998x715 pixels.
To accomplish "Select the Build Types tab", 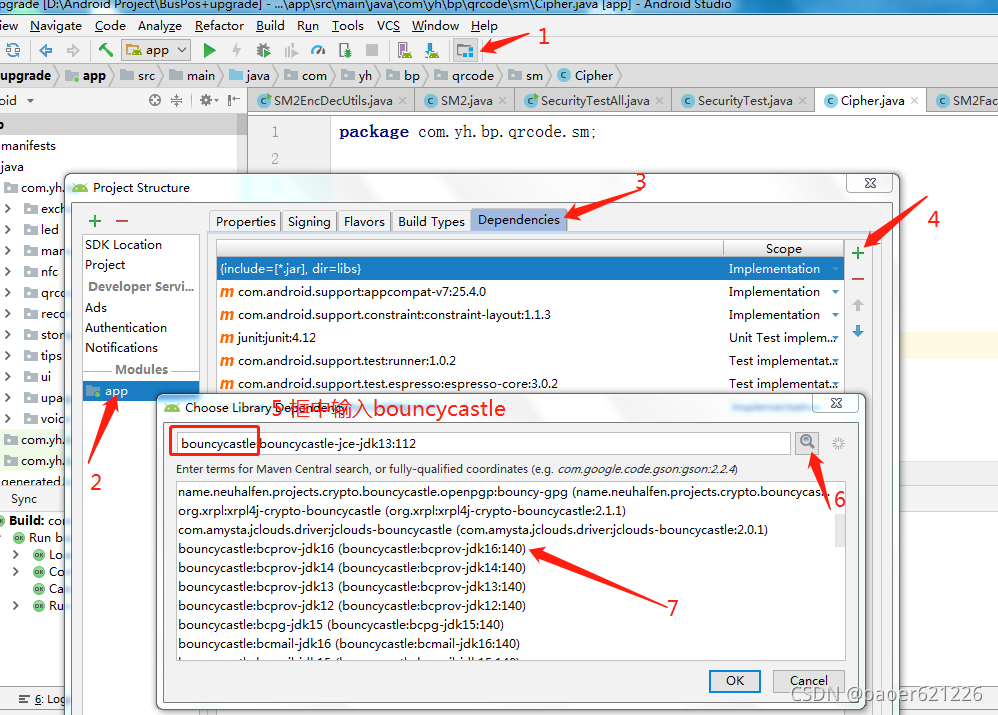I will pyautogui.click(x=432, y=221).
